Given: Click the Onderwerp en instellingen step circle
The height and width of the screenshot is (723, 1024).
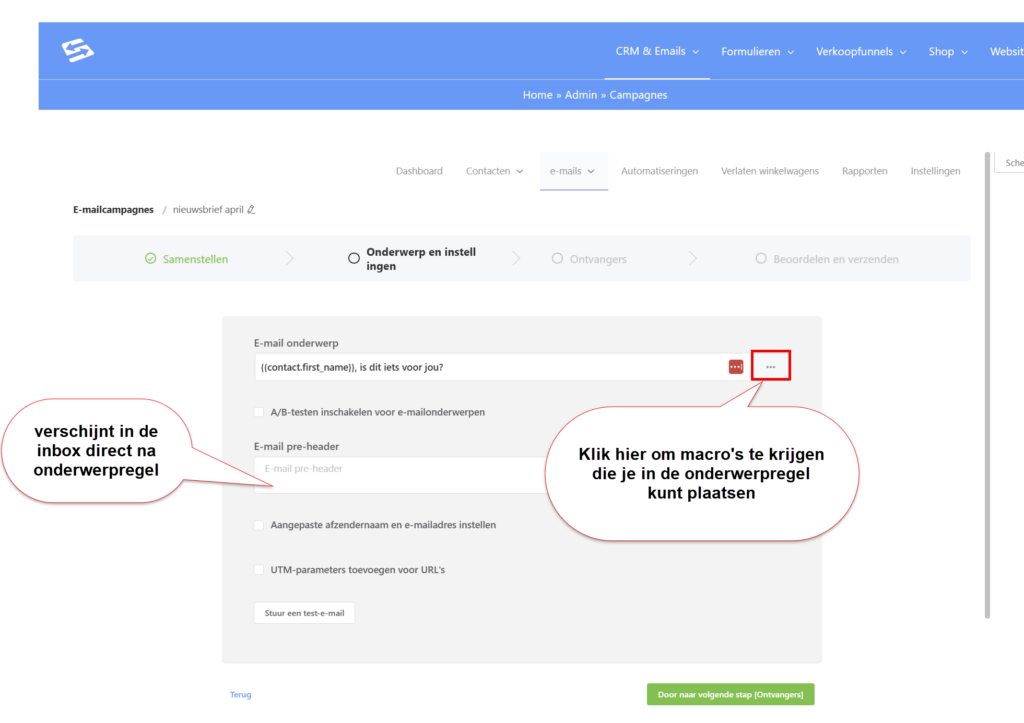Looking at the screenshot, I should [x=353, y=259].
